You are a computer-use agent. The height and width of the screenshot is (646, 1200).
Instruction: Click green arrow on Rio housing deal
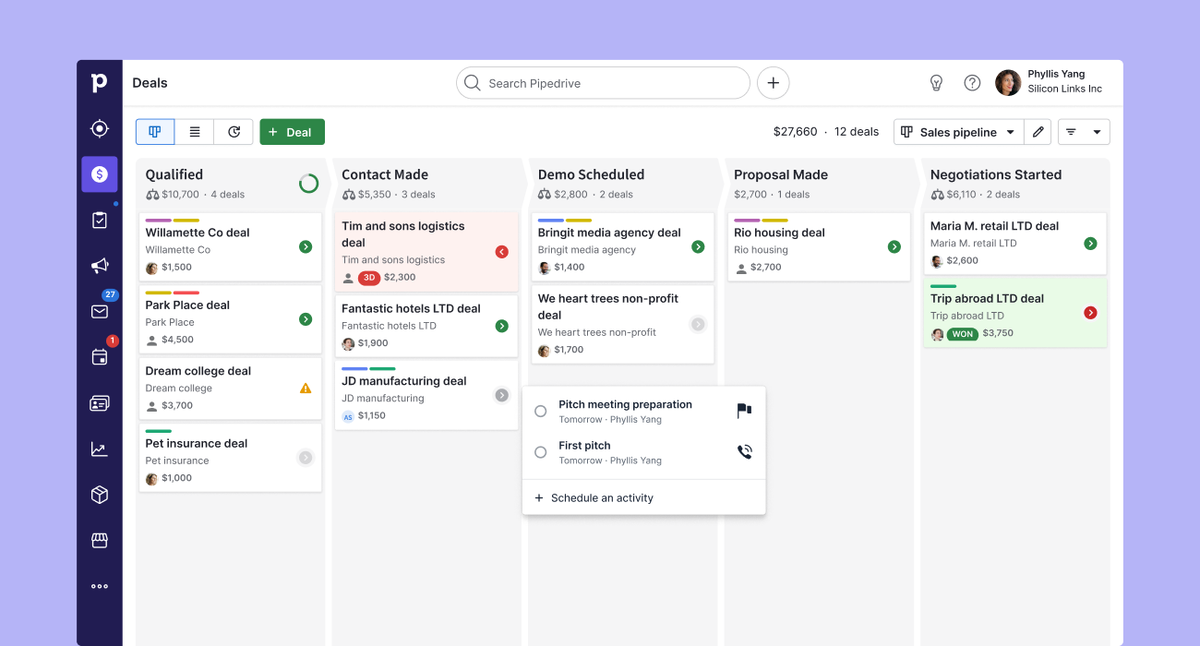[894, 246]
